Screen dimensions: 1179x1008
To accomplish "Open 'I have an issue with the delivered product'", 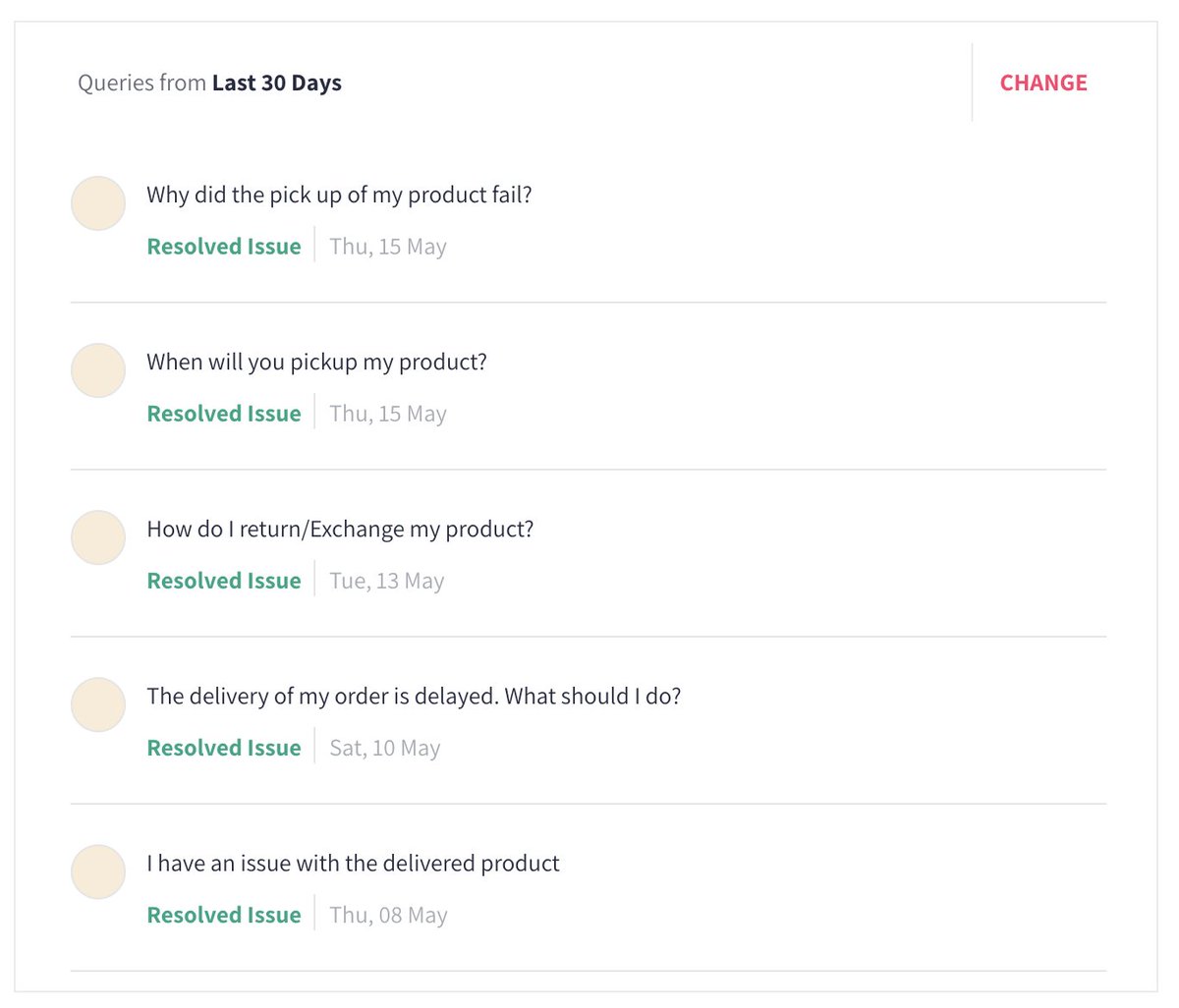I will pos(353,863).
